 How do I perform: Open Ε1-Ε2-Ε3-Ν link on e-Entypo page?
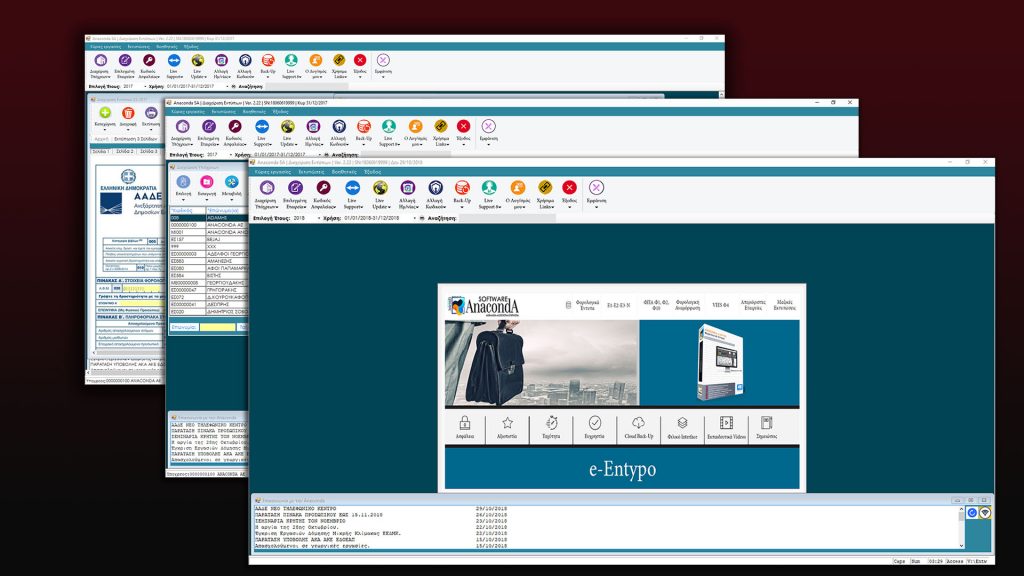click(618, 305)
